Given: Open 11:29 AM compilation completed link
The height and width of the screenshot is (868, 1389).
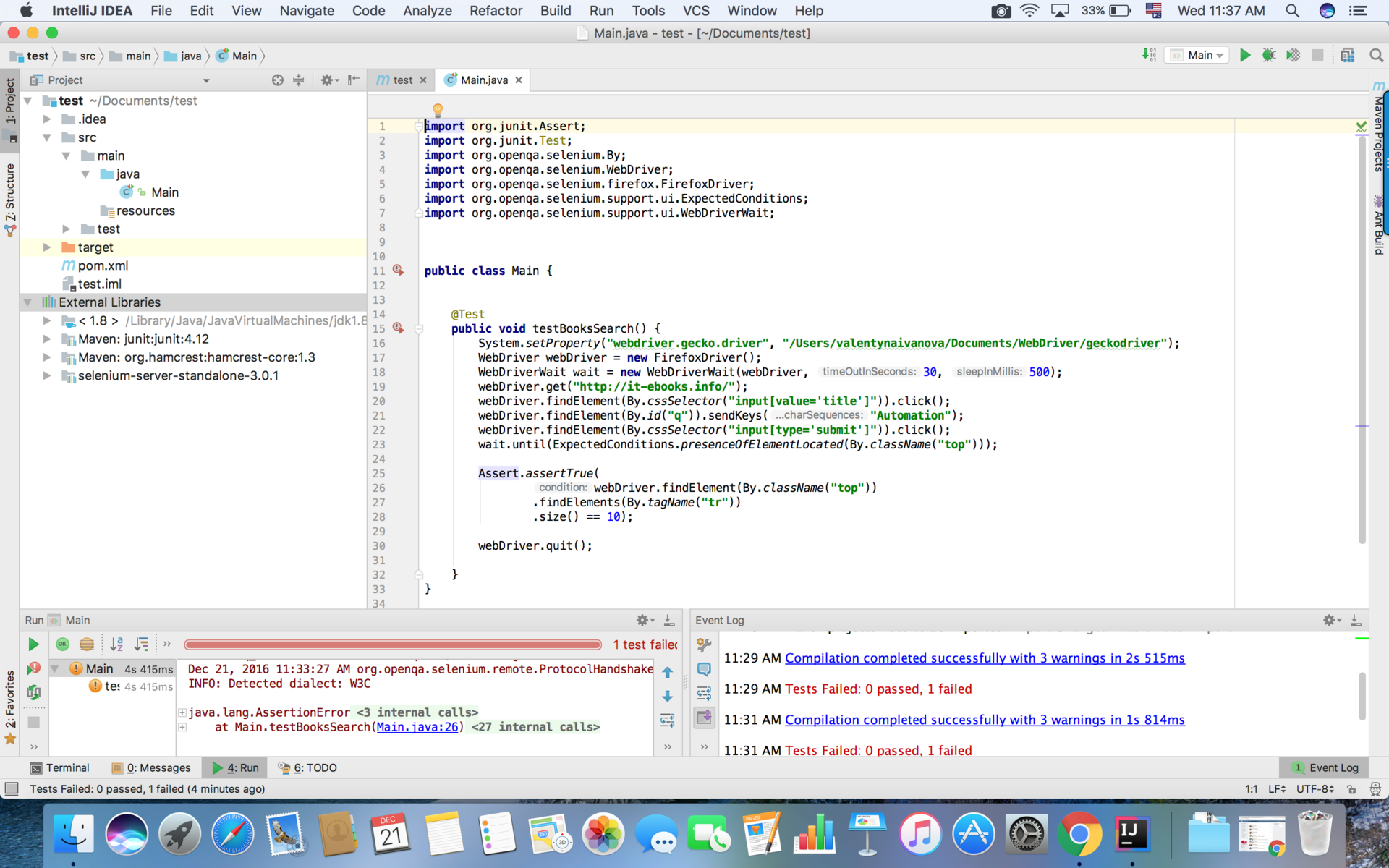Looking at the screenshot, I should 985,658.
